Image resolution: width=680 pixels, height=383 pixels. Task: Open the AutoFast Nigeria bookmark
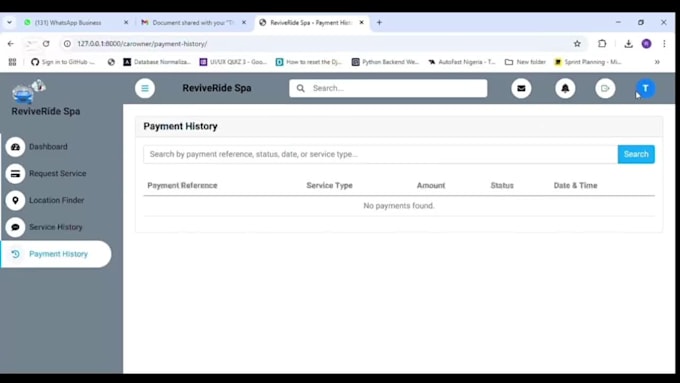pos(461,62)
